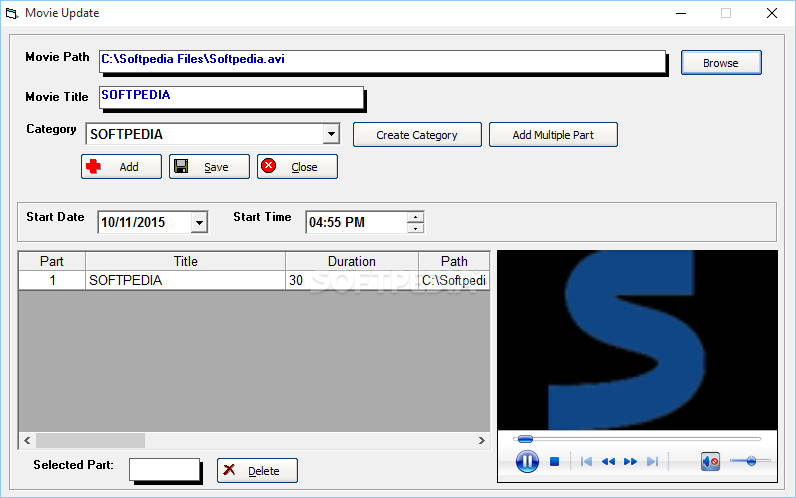Skip to next track in player
Image resolution: width=796 pixels, height=498 pixels.
652,461
